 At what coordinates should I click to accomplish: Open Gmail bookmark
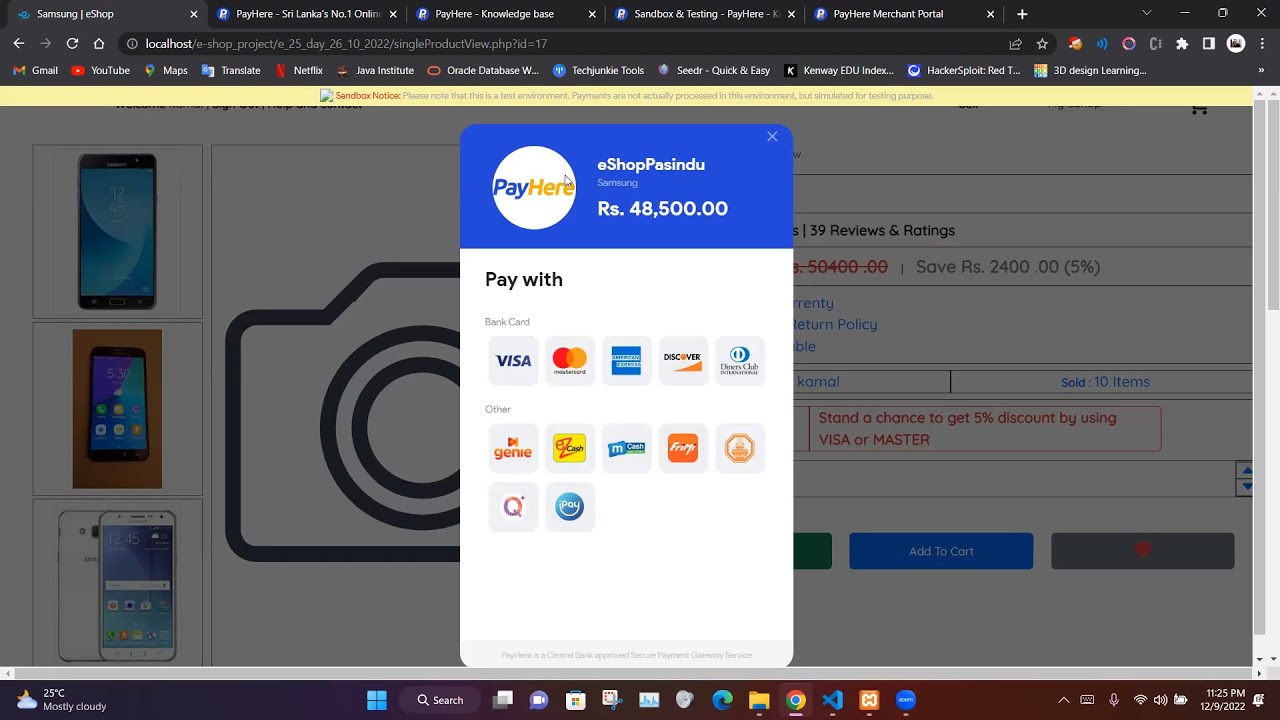point(36,71)
